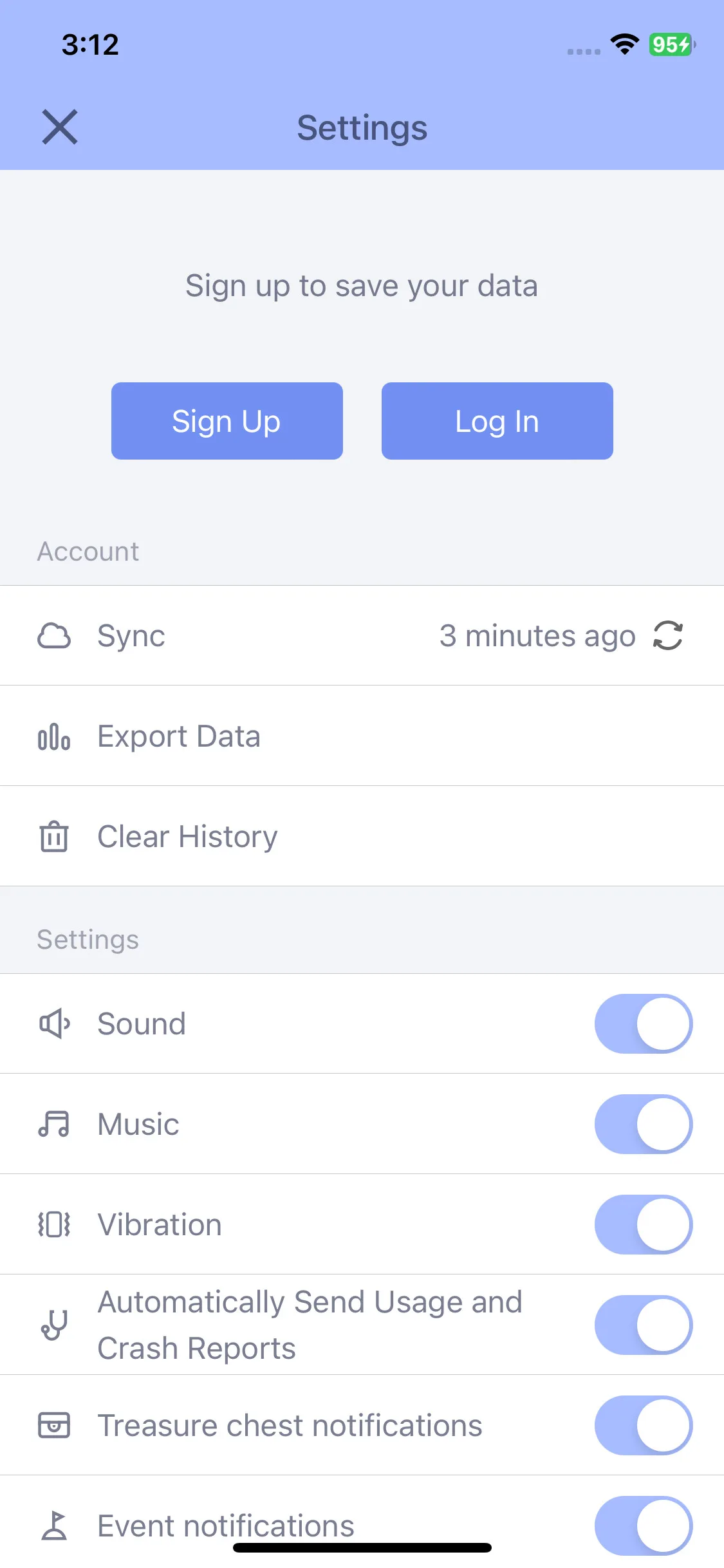The height and width of the screenshot is (1568, 724).
Task: Switch off Treasure chest notifications
Action: [x=644, y=1425]
